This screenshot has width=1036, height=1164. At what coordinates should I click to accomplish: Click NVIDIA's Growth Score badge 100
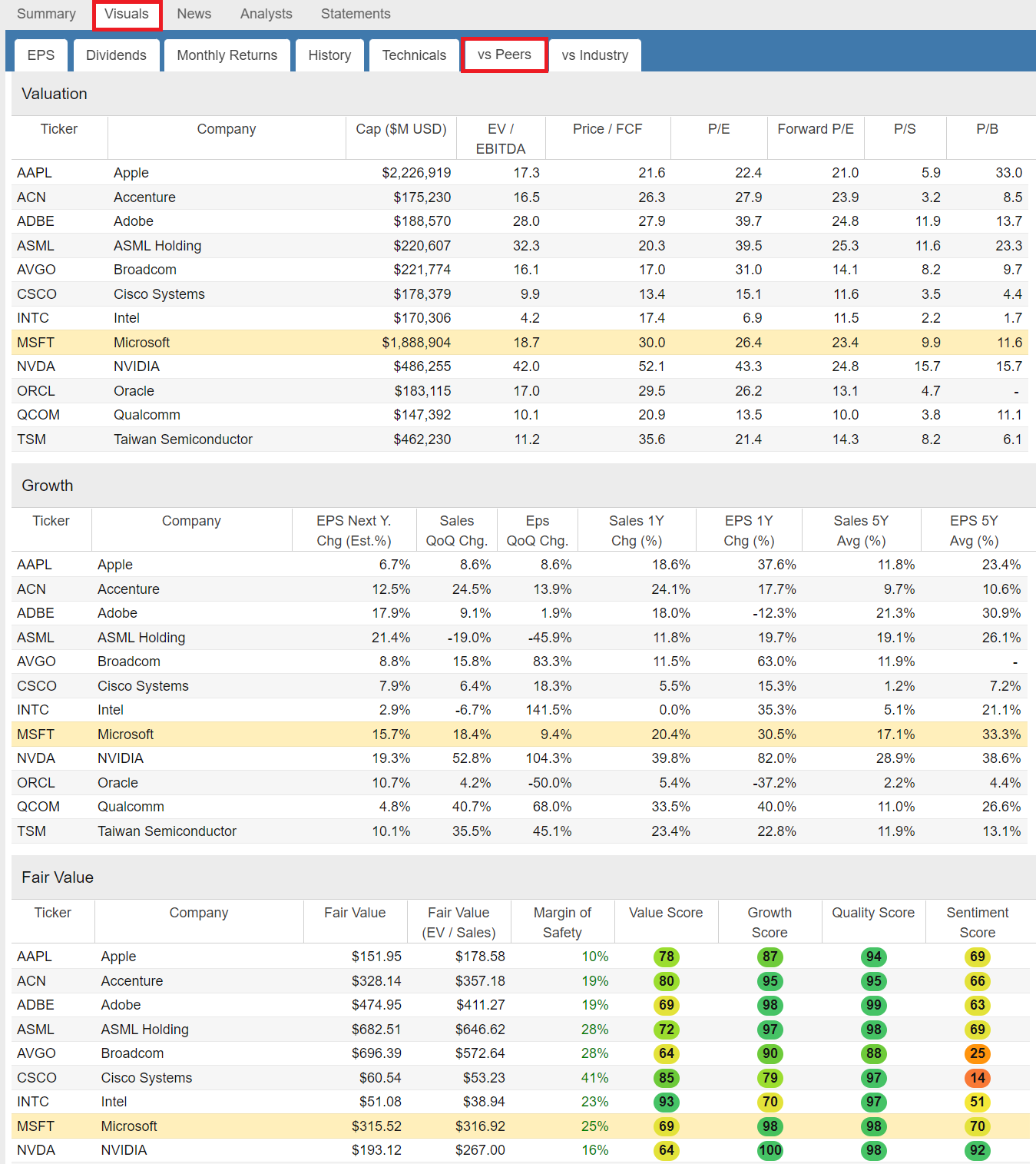(770, 1150)
